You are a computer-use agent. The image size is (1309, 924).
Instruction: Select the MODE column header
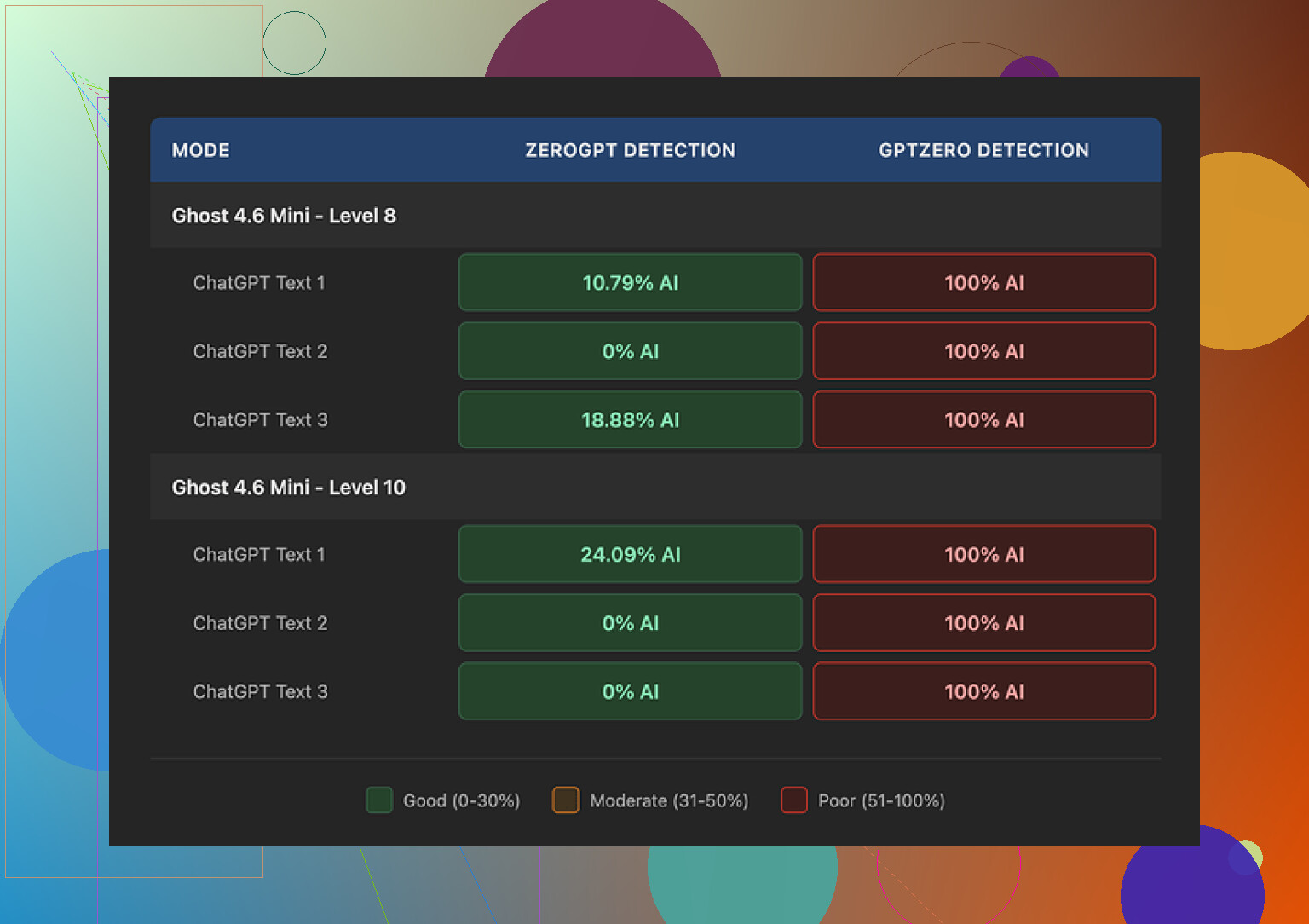[x=201, y=150]
